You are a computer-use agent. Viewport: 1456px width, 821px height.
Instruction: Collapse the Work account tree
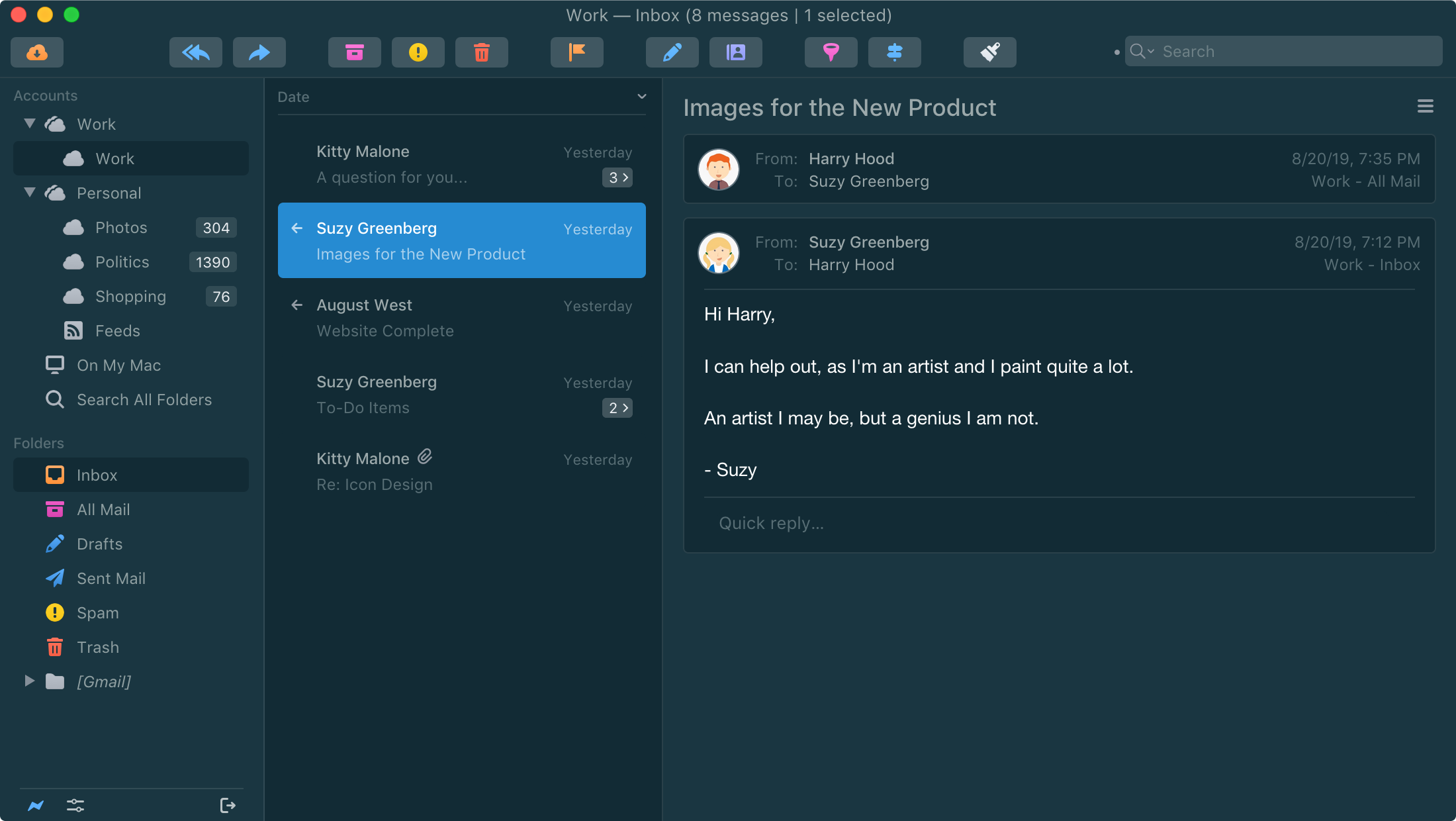30,124
